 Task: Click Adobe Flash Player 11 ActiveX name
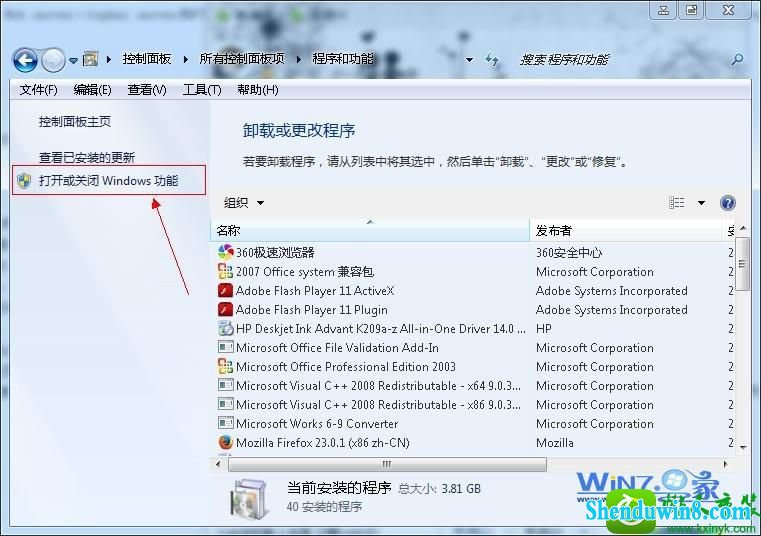pos(315,290)
